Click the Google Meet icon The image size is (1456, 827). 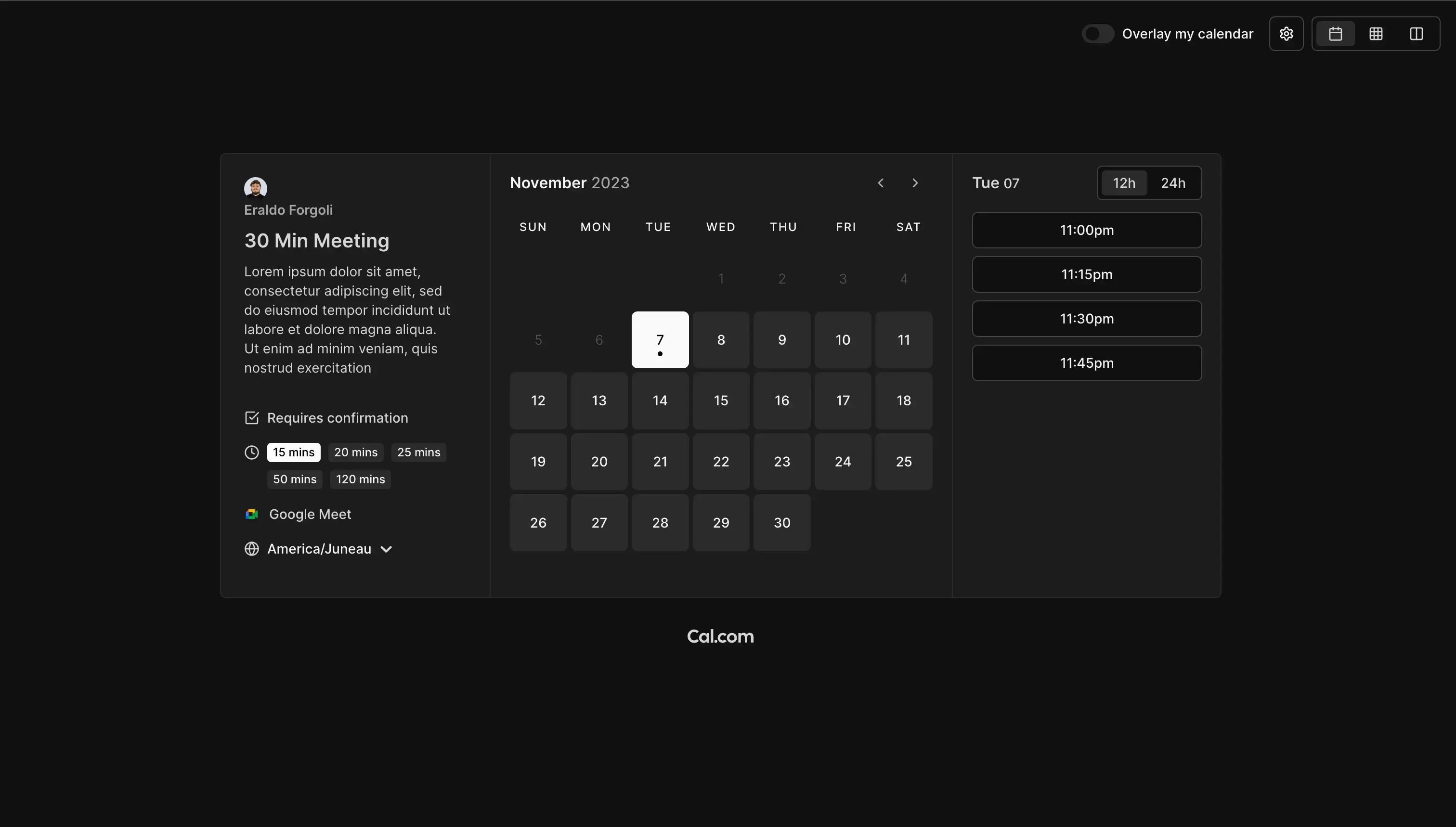pos(252,514)
